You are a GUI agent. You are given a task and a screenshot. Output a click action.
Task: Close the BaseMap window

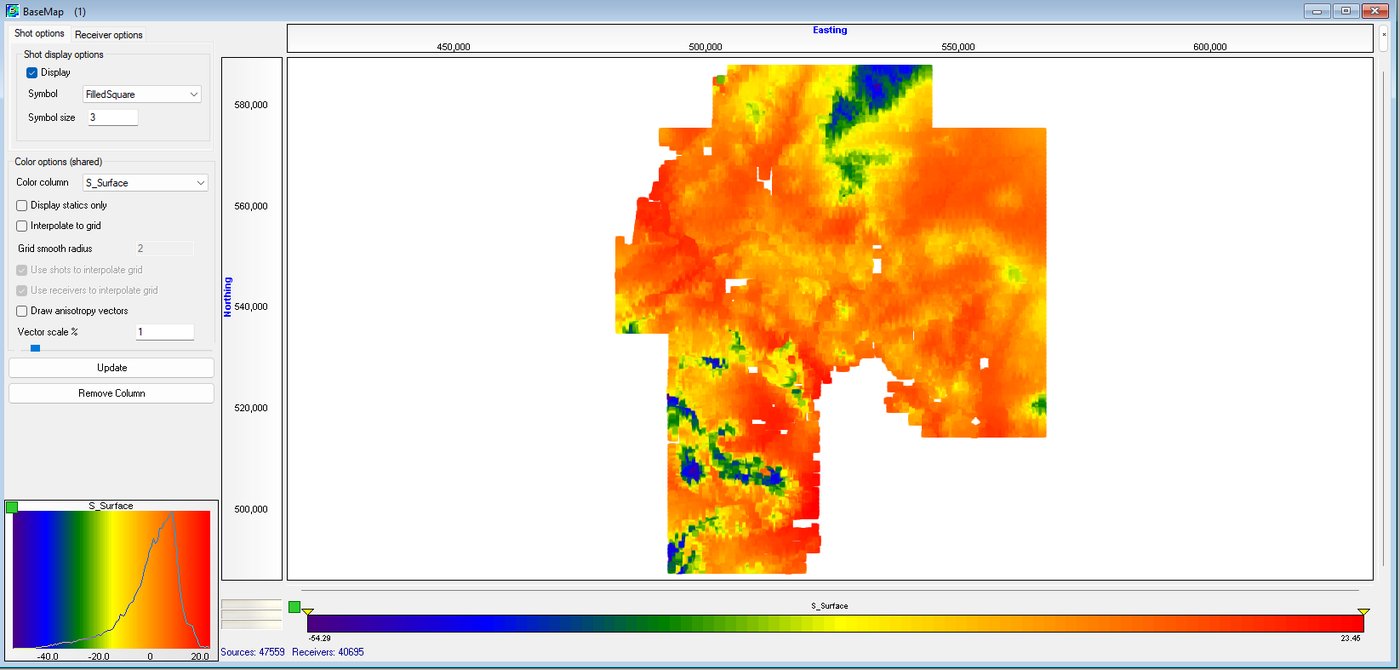click(1377, 11)
